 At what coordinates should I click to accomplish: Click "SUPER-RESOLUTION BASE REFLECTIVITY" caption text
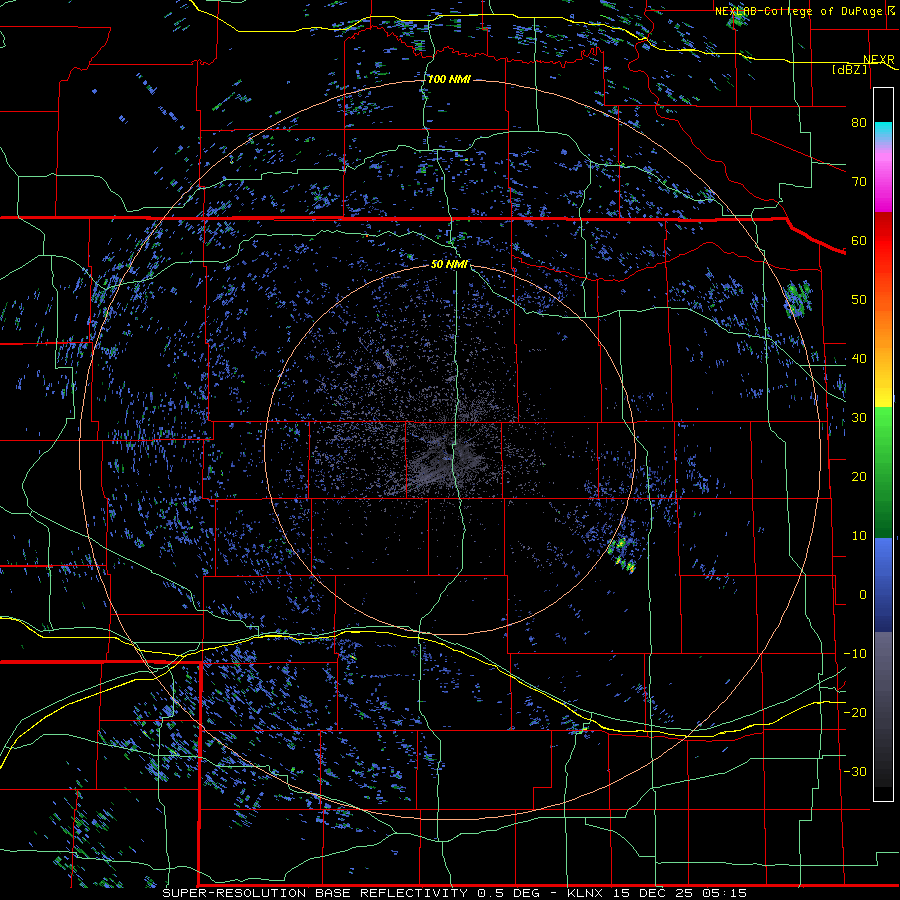tap(315, 893)
